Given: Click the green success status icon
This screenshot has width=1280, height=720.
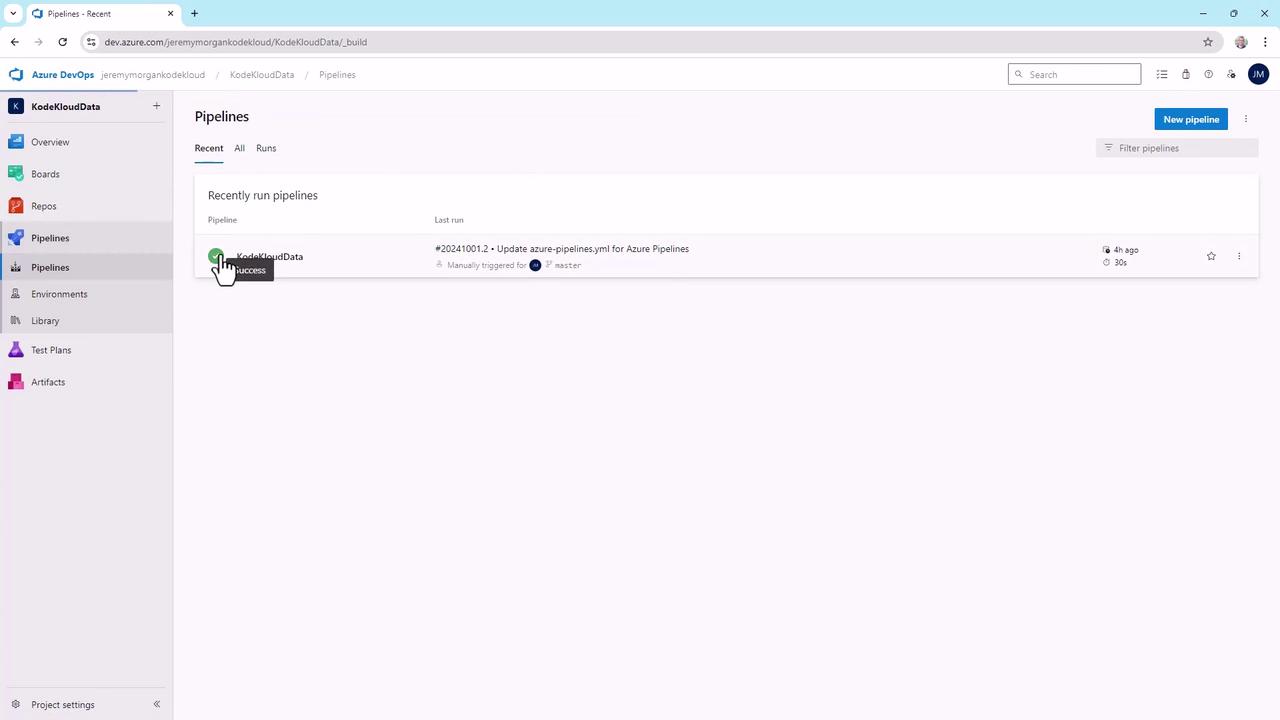Looking at the screenshot, I should pos(215,256).
